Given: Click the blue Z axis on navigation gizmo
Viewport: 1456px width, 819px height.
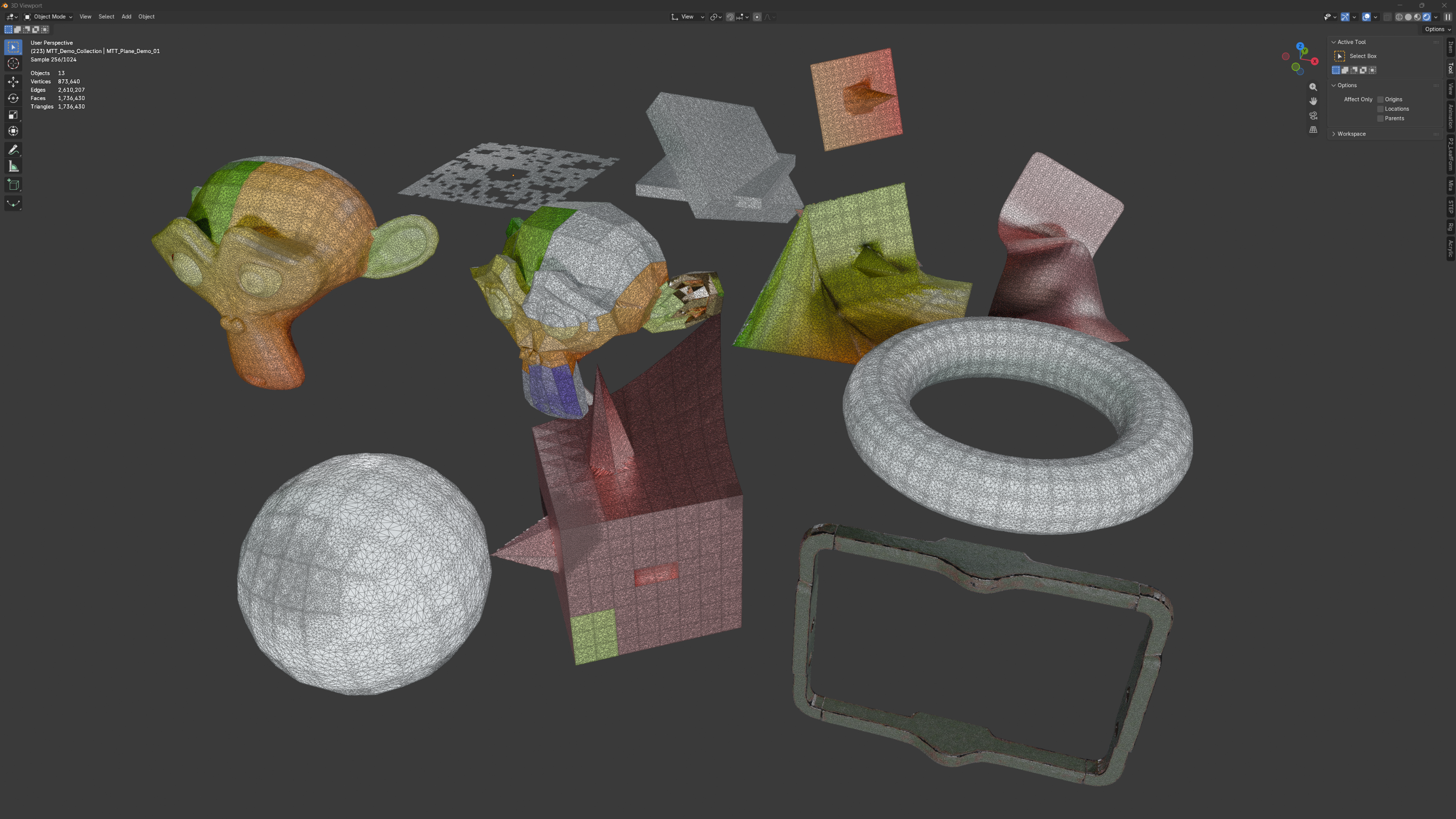Looking at the screenshot, I should point(1300,46).
